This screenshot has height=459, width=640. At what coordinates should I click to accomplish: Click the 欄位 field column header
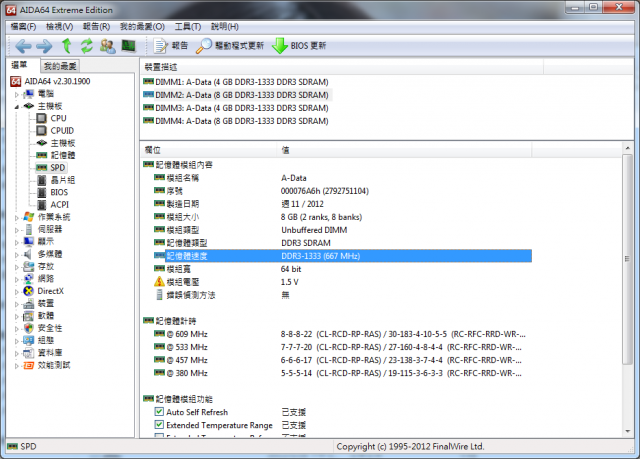pos(209,150)
